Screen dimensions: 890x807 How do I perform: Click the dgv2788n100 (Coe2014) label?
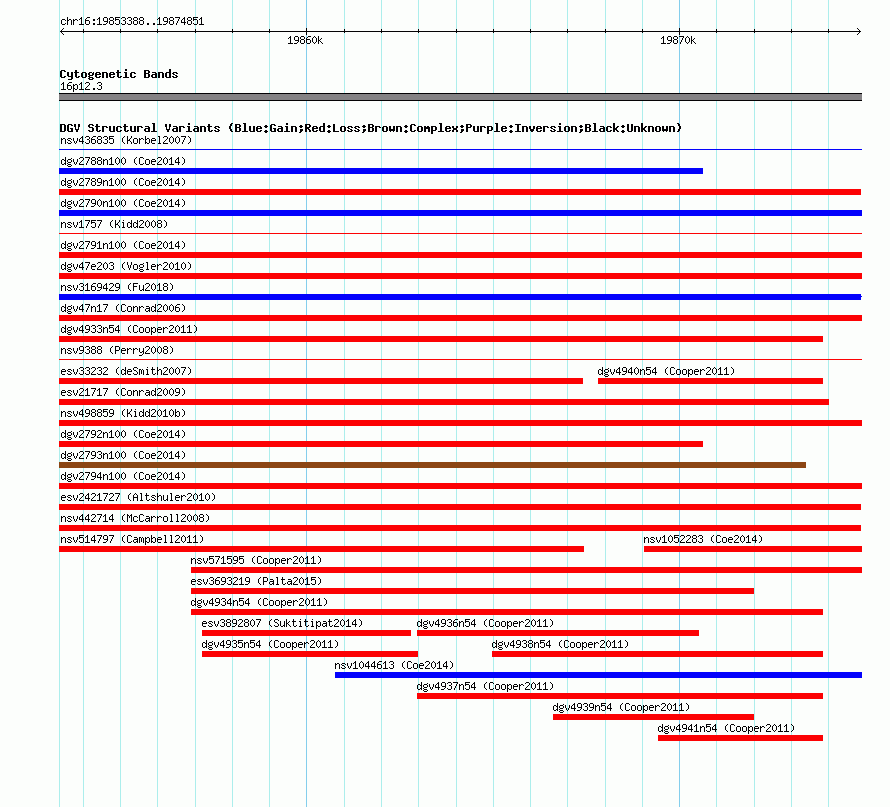[x=123, y=161]
